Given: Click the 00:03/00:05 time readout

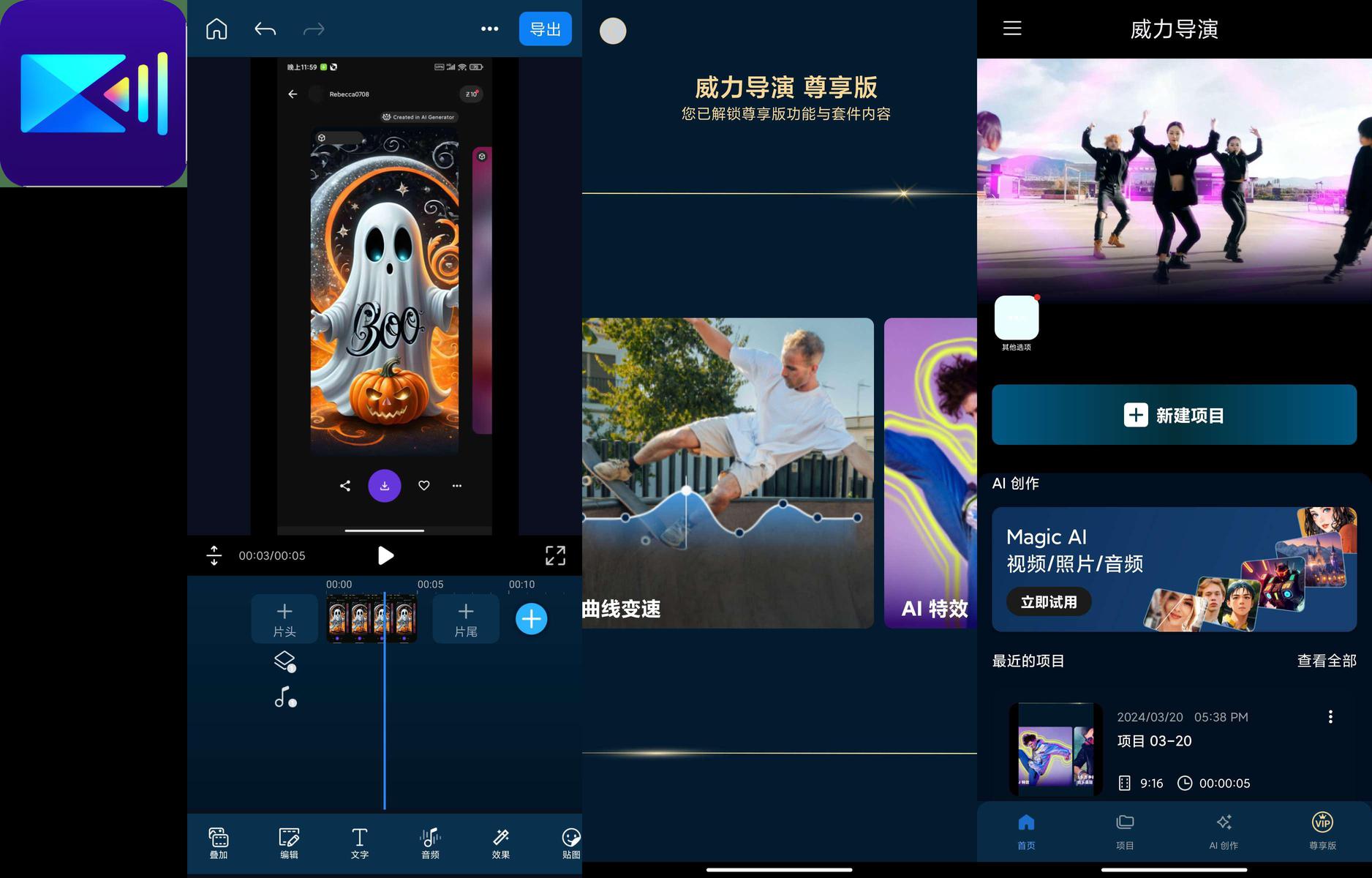Looking at the screenshot, I should click(272, 555).
